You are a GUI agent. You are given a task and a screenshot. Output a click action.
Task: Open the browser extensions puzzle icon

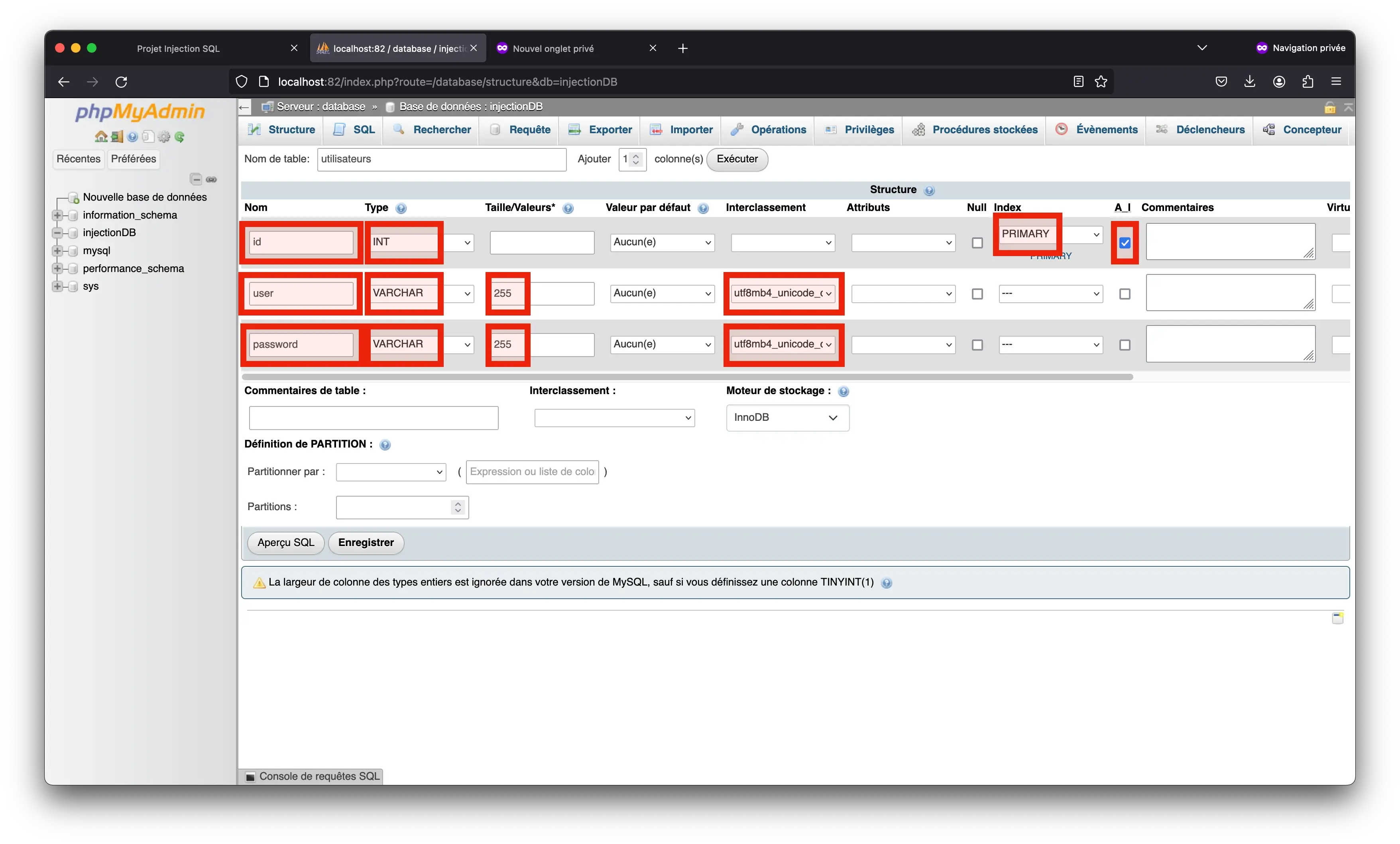tap(1308, 82)
